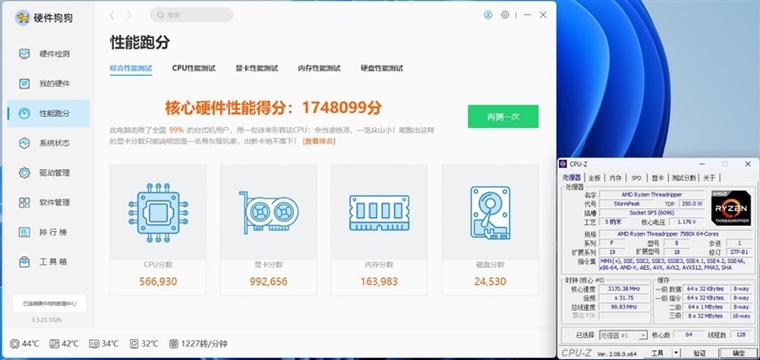The image size is (760, 360).
Task: Click the 性能跑分 page heading
Action: click(140, 42)
